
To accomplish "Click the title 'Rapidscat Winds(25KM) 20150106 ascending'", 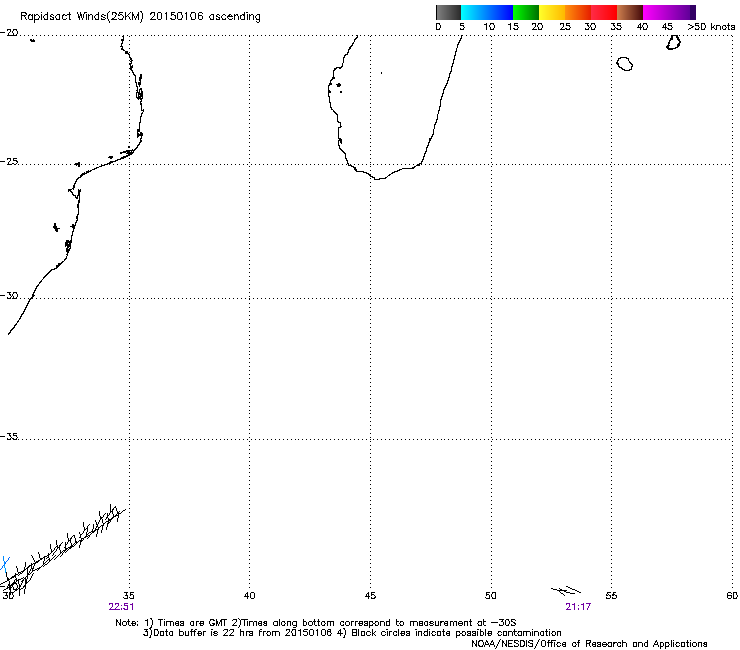I will coord(140,17).
